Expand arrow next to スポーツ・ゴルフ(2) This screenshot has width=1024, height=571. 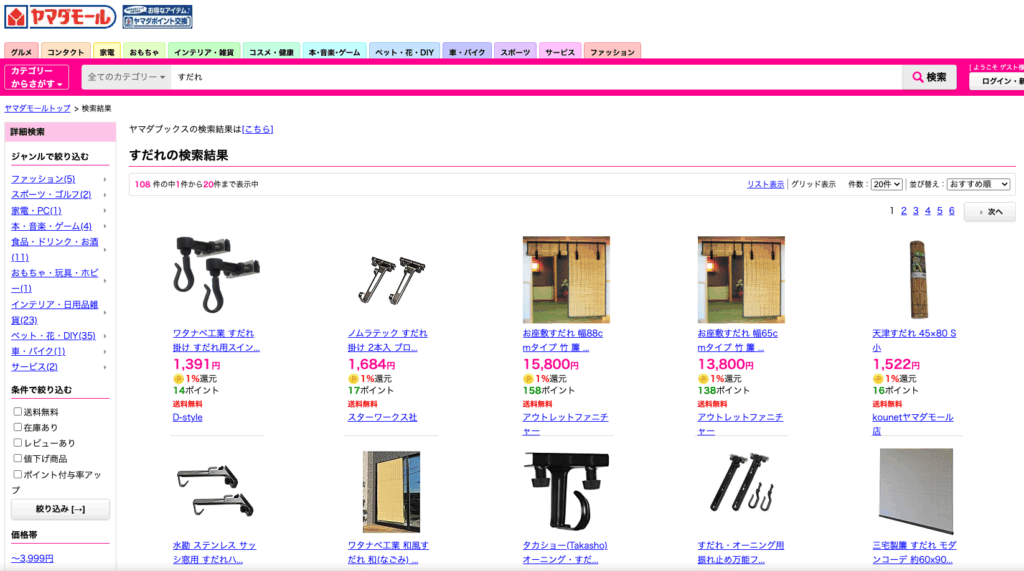(x=104, y=195)
